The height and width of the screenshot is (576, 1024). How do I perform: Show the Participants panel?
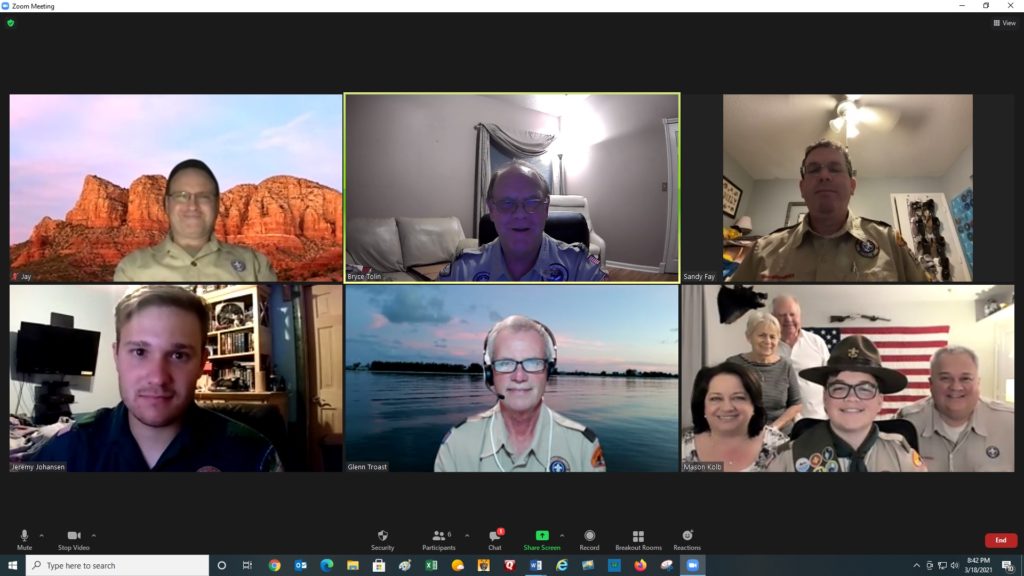438,537
